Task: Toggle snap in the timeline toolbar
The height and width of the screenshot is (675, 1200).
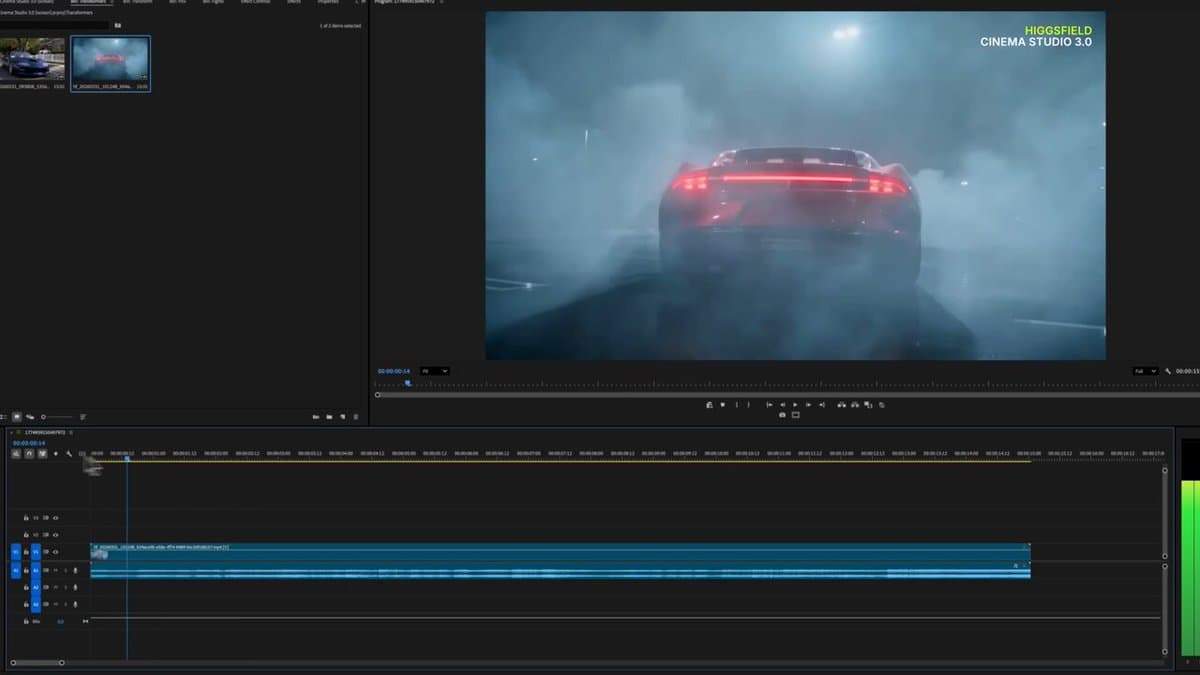Action: [30, 454]
